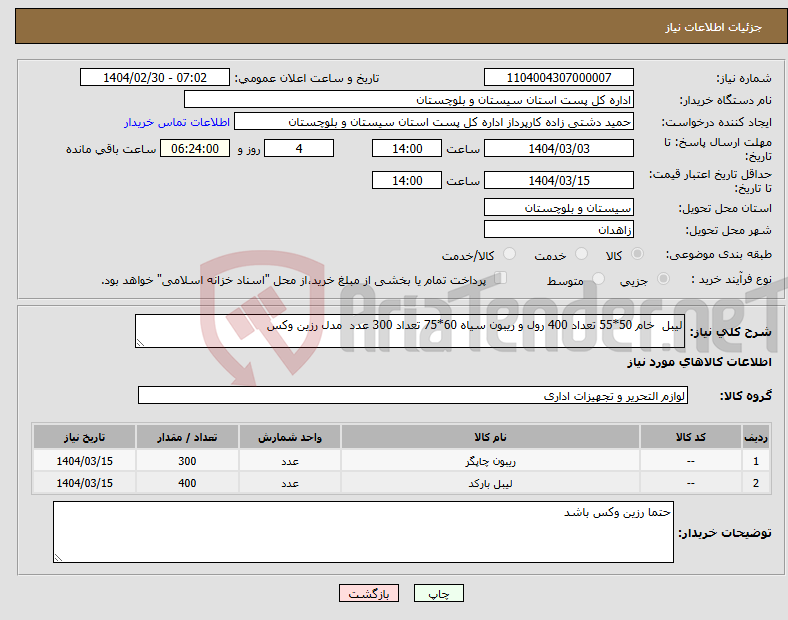Click the تعداد / مقدار column header
788x620 pixels.
click(187, 437)
